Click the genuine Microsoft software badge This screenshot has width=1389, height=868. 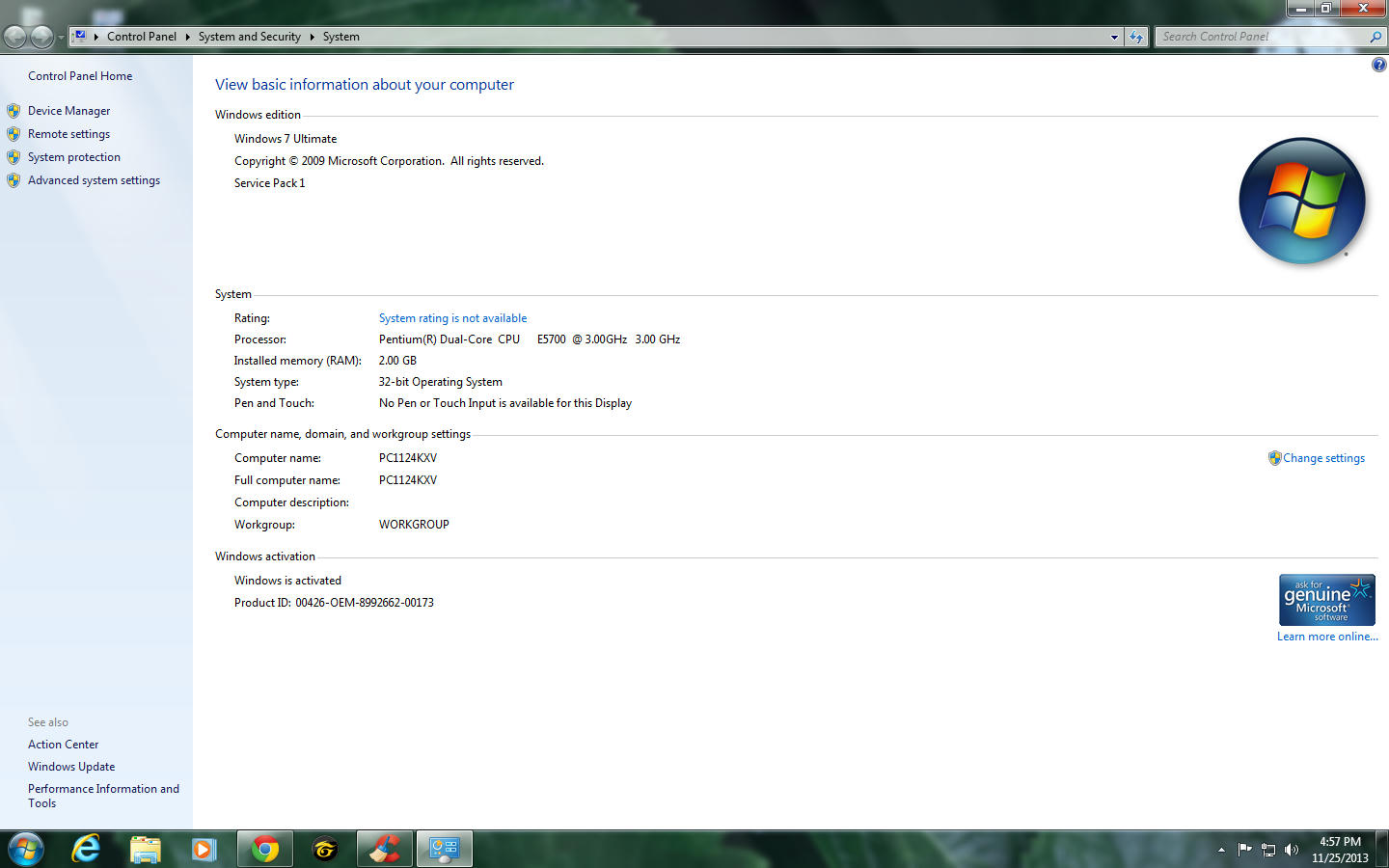[x=1326, y=600]
